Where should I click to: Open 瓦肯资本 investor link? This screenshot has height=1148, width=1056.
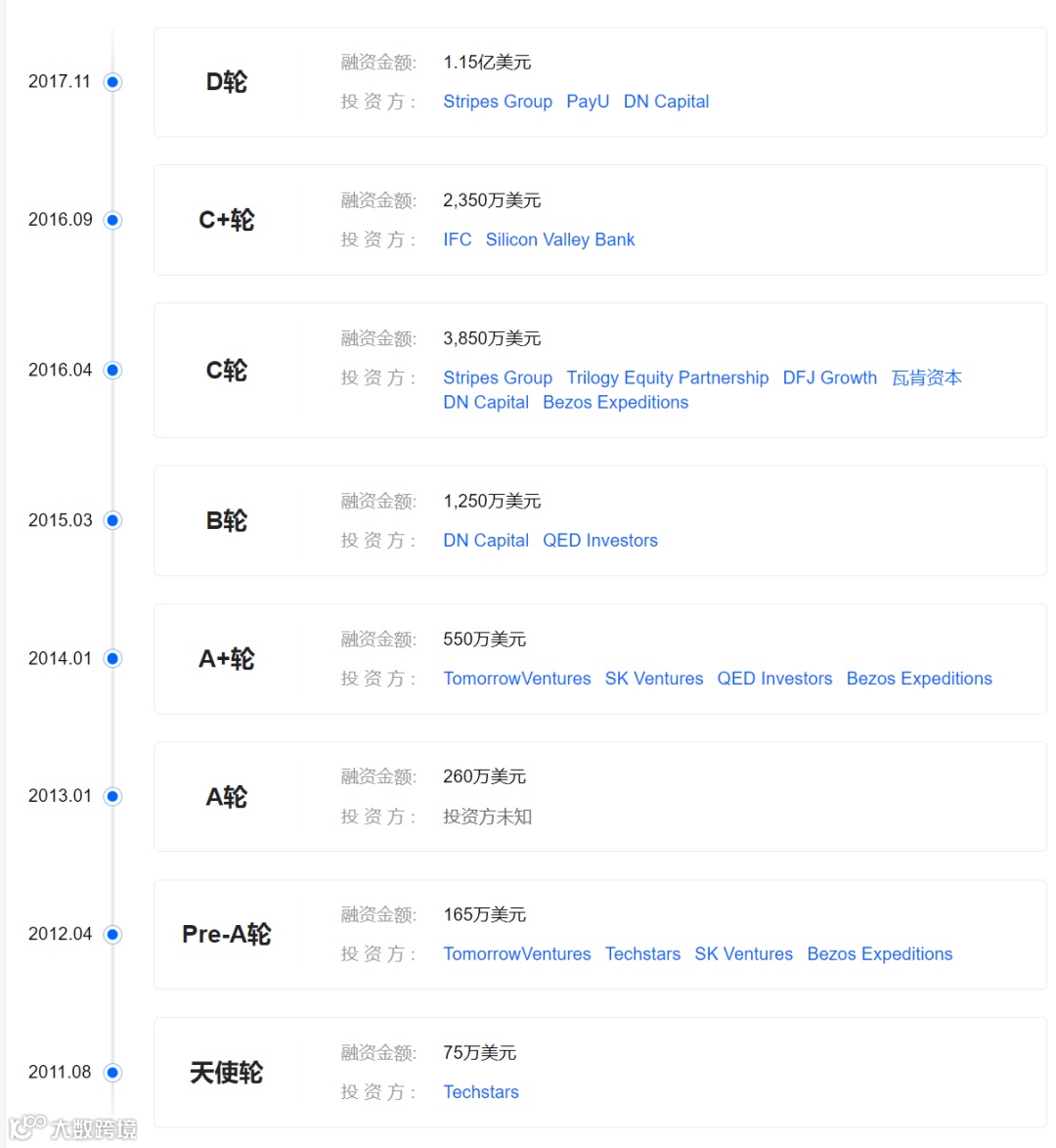point(926,377)
